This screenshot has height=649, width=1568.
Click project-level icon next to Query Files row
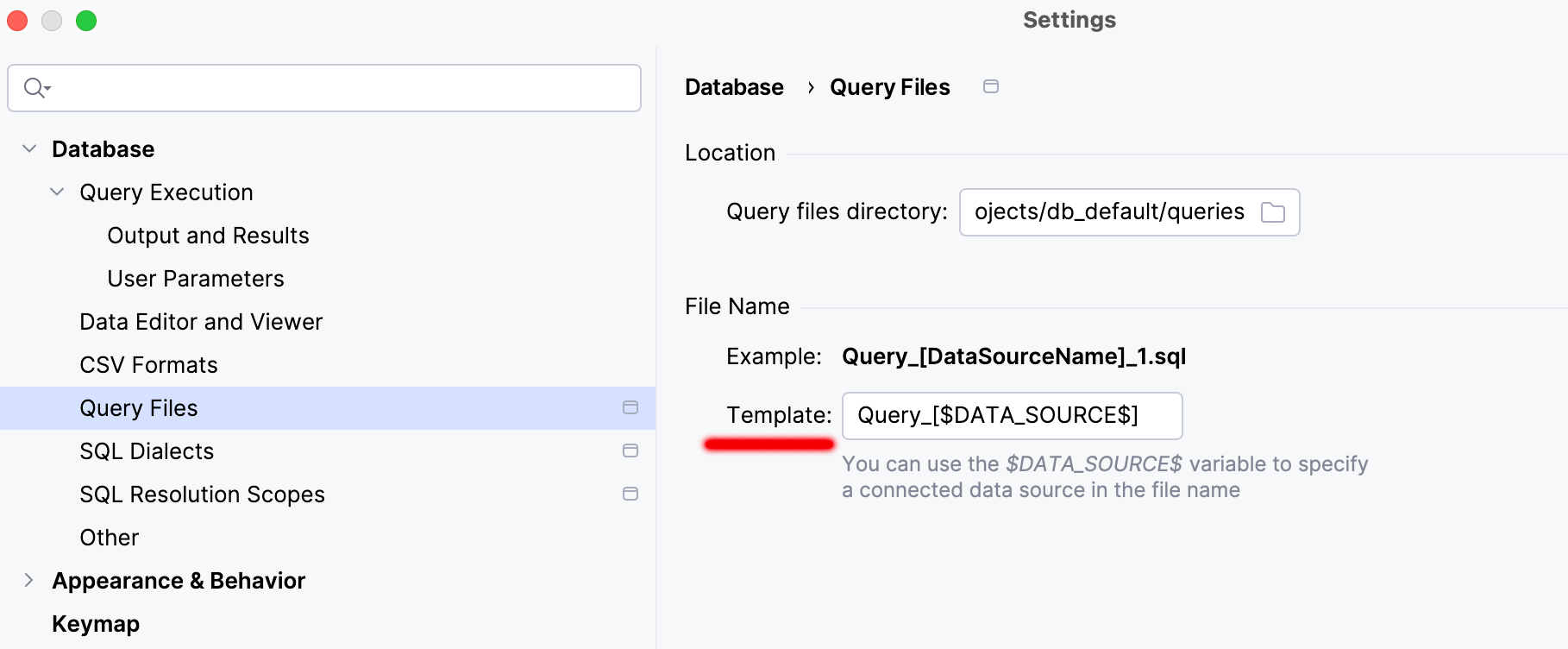(630, 407)
